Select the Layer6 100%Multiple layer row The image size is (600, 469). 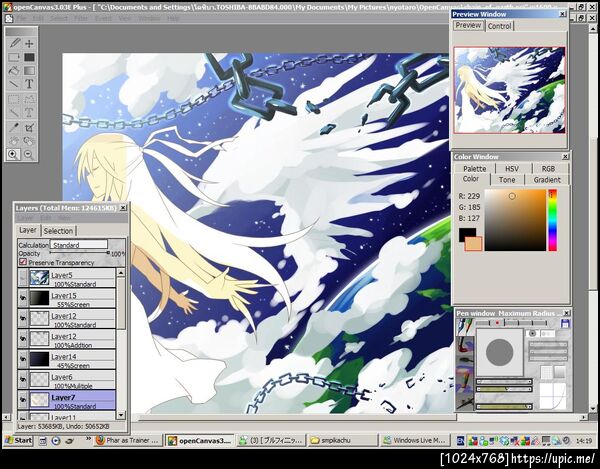pyautogui.click(x=67, y=379)
